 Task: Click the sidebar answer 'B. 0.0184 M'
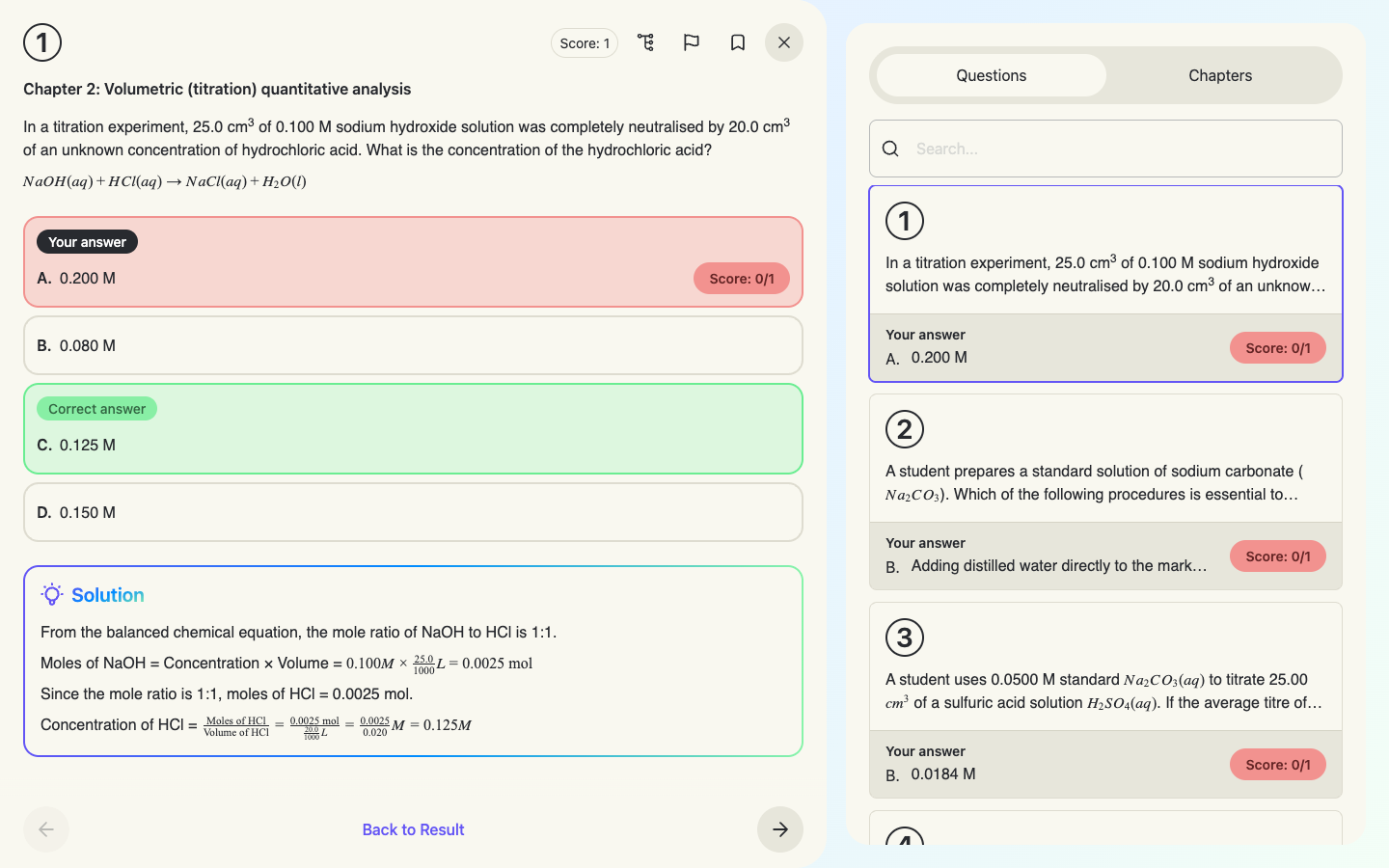[930, 774]
